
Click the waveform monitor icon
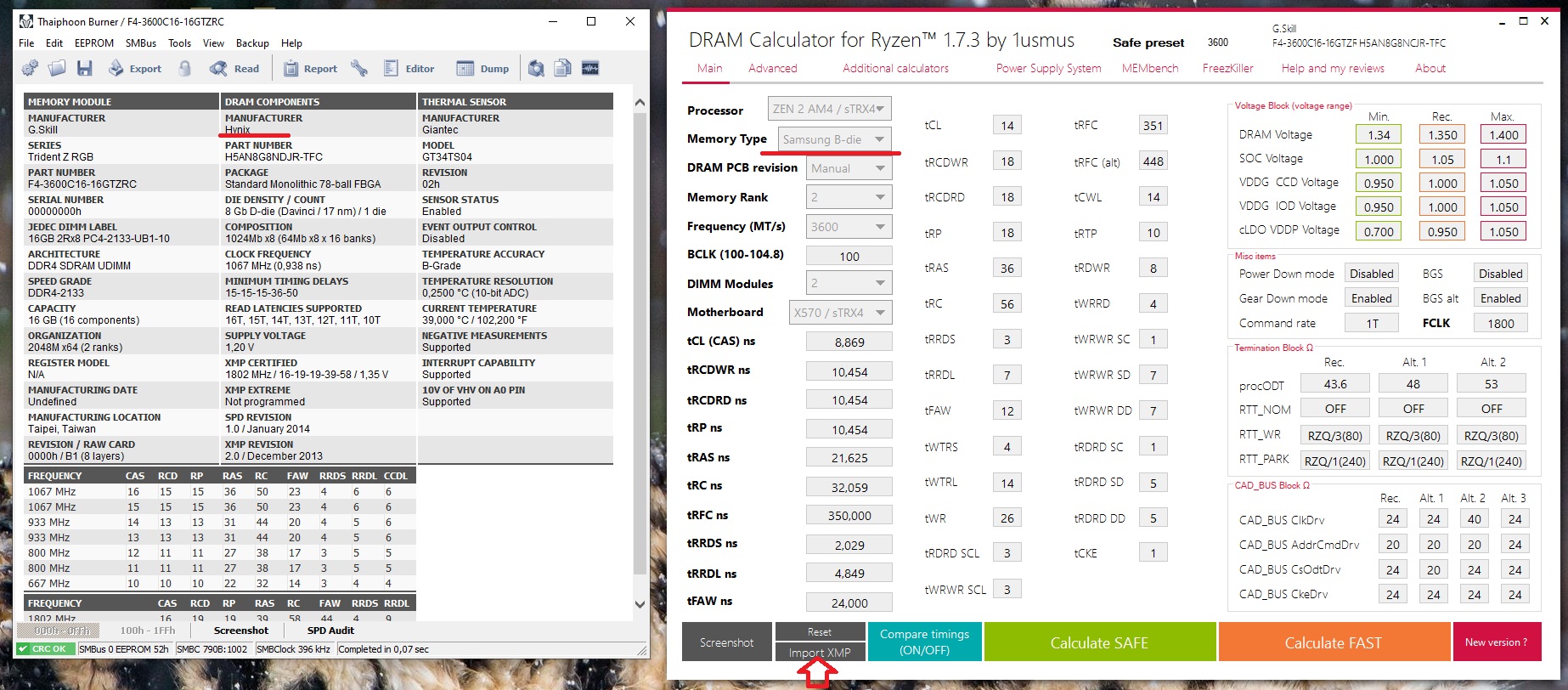[590, 69]
